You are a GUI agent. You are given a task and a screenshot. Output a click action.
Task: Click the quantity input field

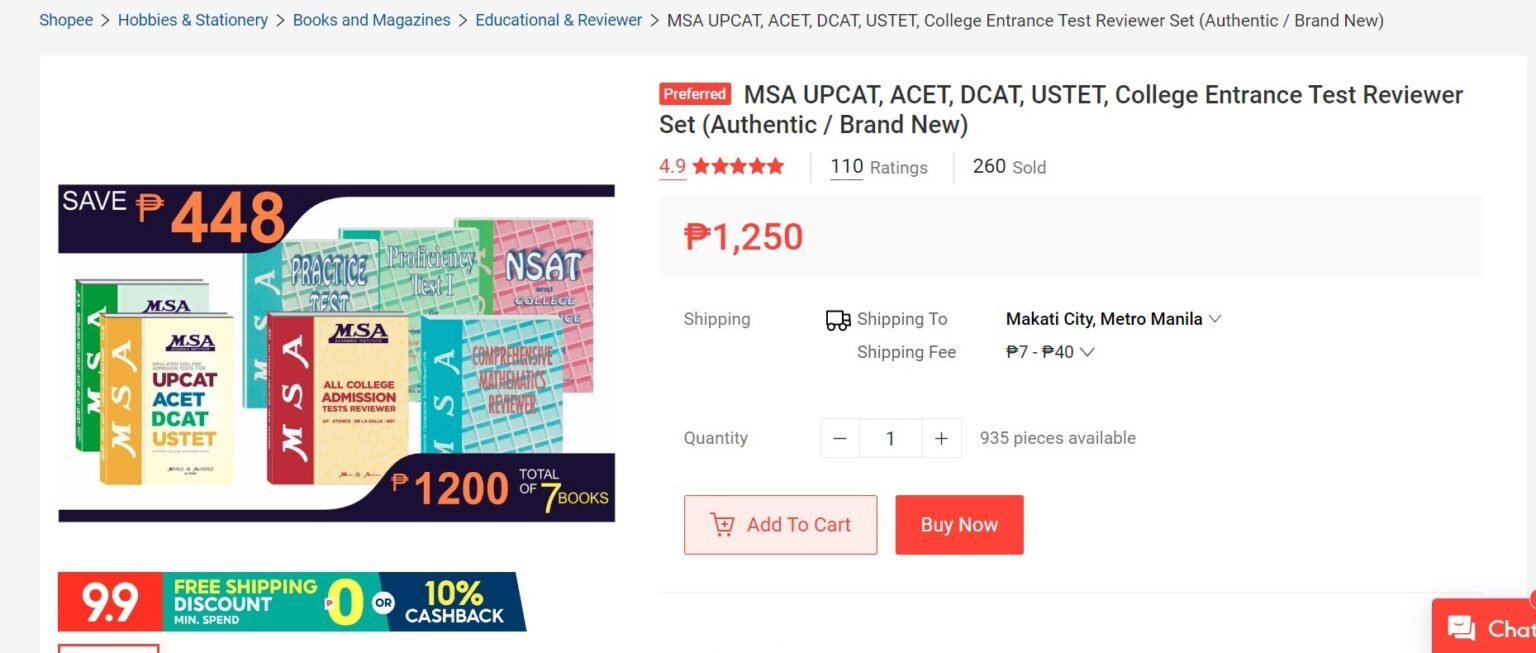pos(890,437)
